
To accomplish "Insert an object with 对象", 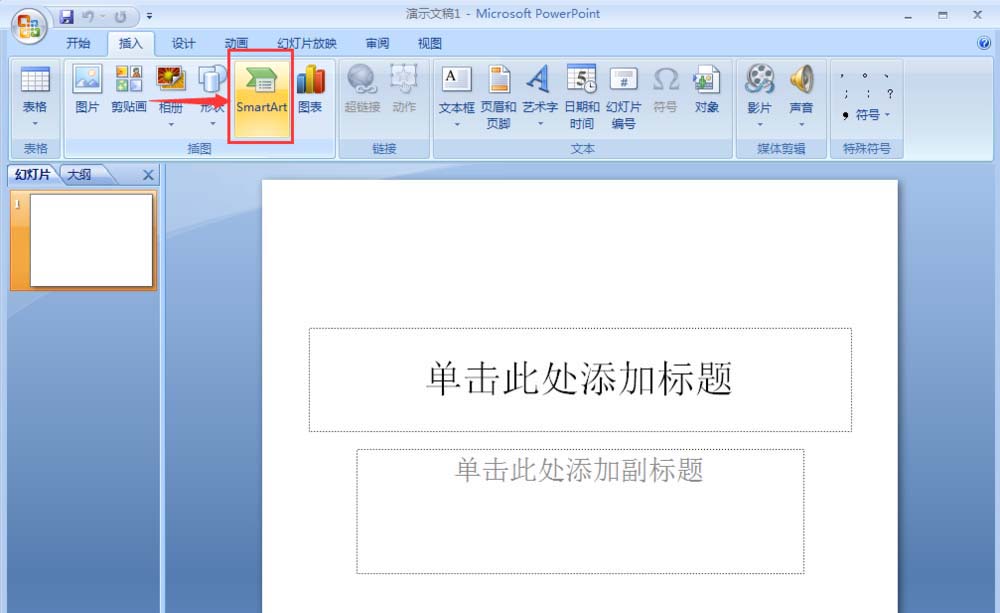I will pos(707,90).
